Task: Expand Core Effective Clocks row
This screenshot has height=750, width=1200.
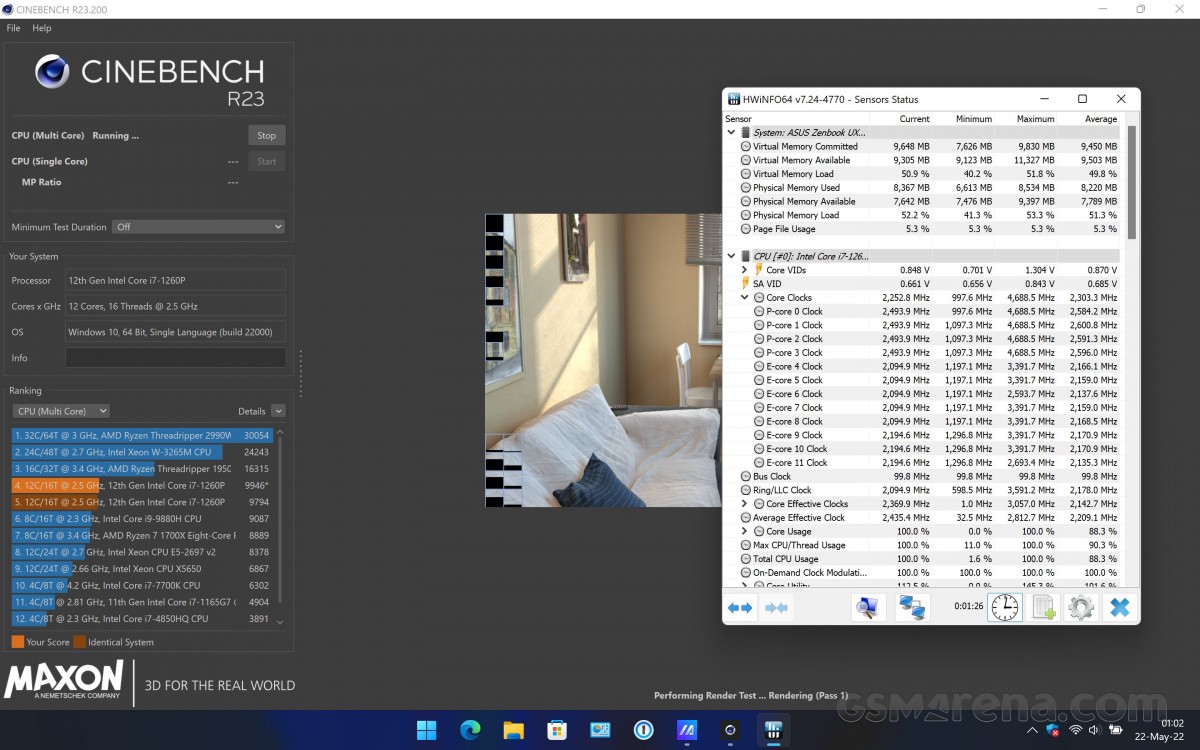Action: 744,504
